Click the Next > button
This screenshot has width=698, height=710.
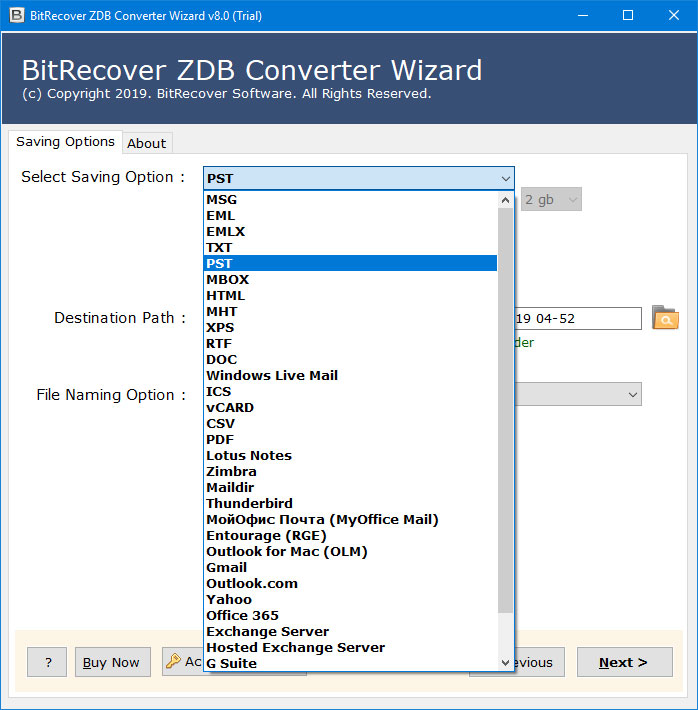pyautogui.click(x=625, y=662)
